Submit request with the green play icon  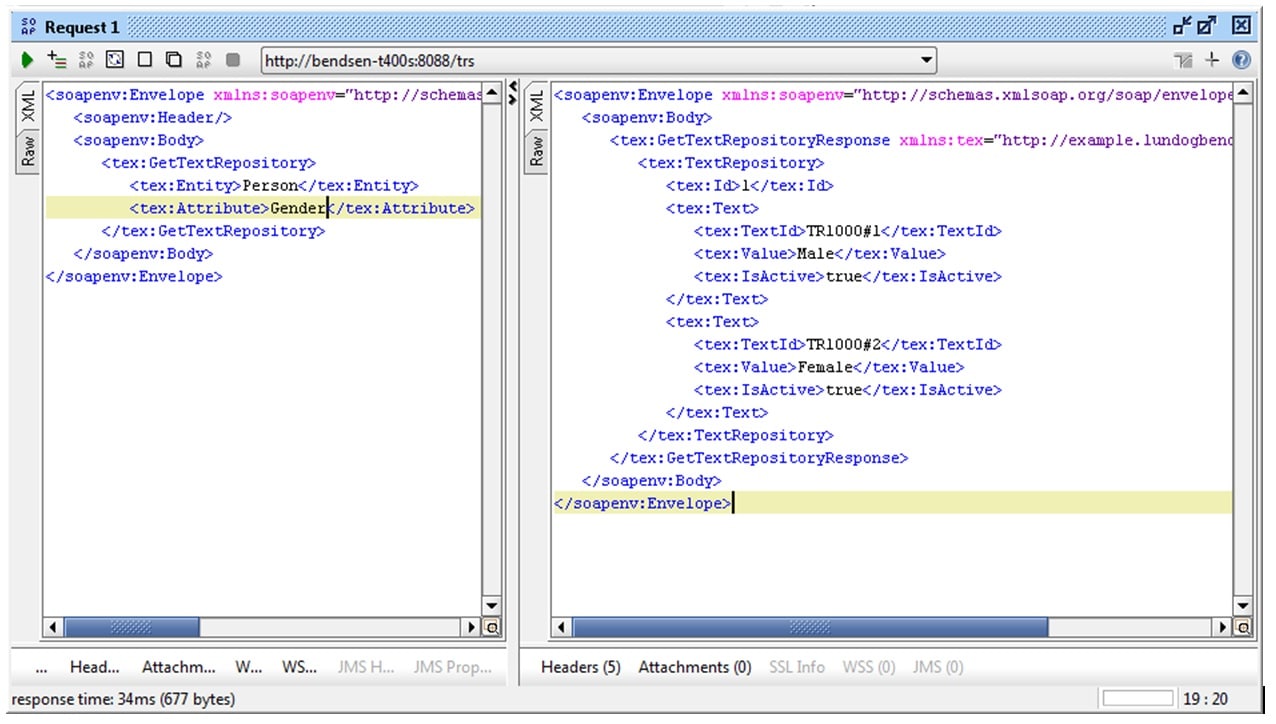click(x=27, y=60)
